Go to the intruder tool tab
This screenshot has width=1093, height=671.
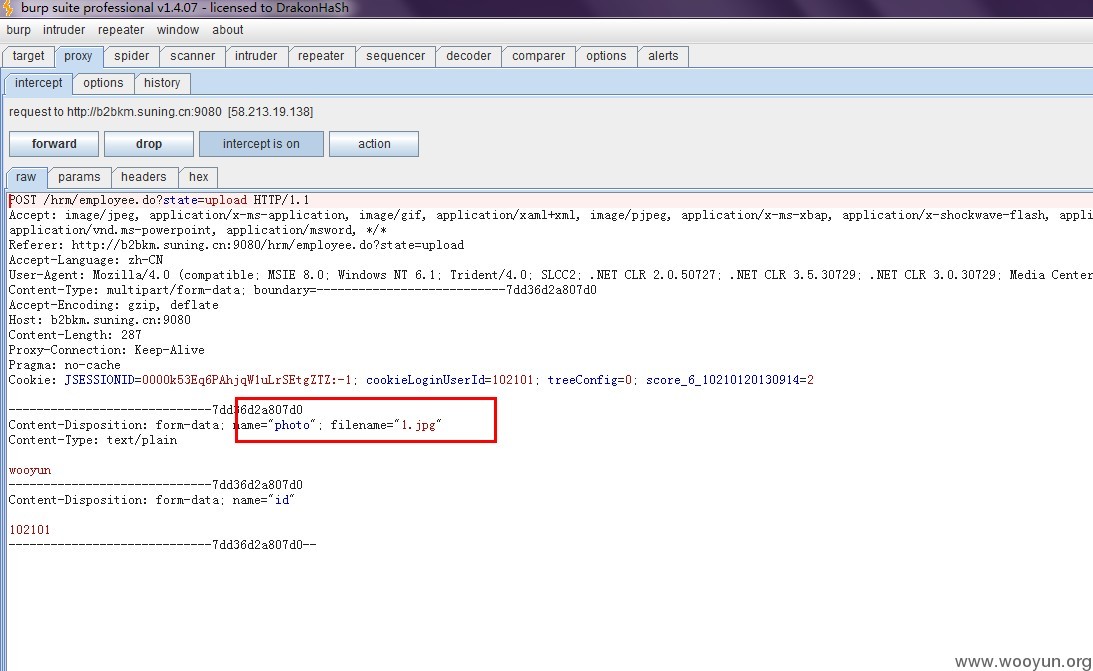pos(256,56)
